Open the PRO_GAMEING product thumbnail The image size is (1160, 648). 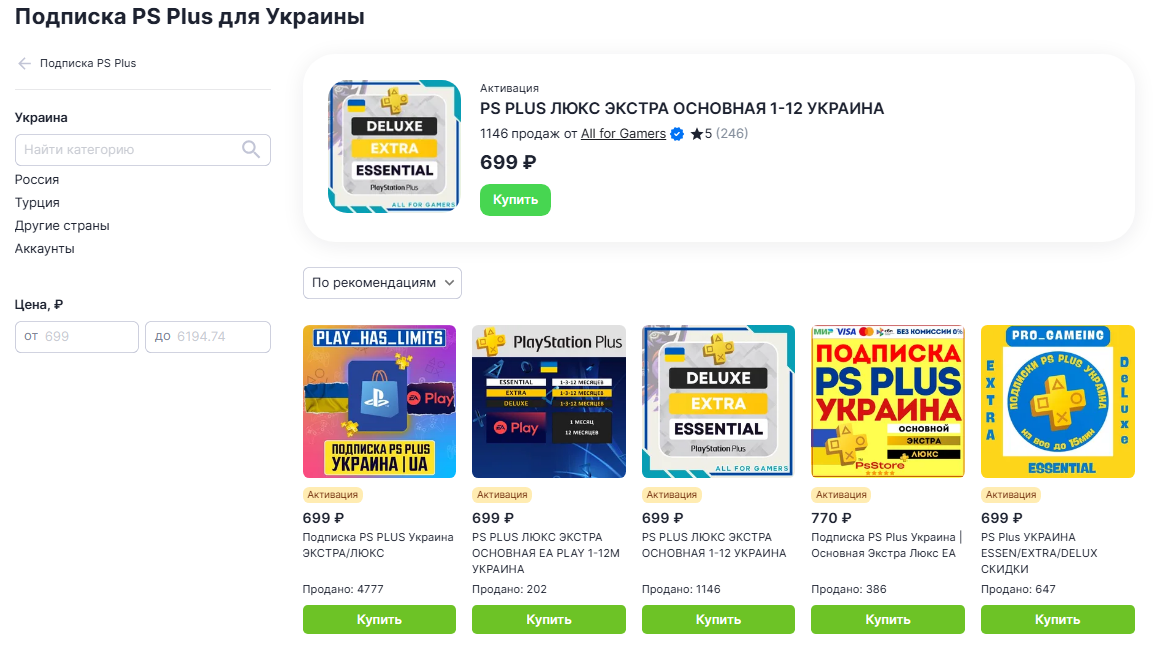click(x=1057, y=402)
